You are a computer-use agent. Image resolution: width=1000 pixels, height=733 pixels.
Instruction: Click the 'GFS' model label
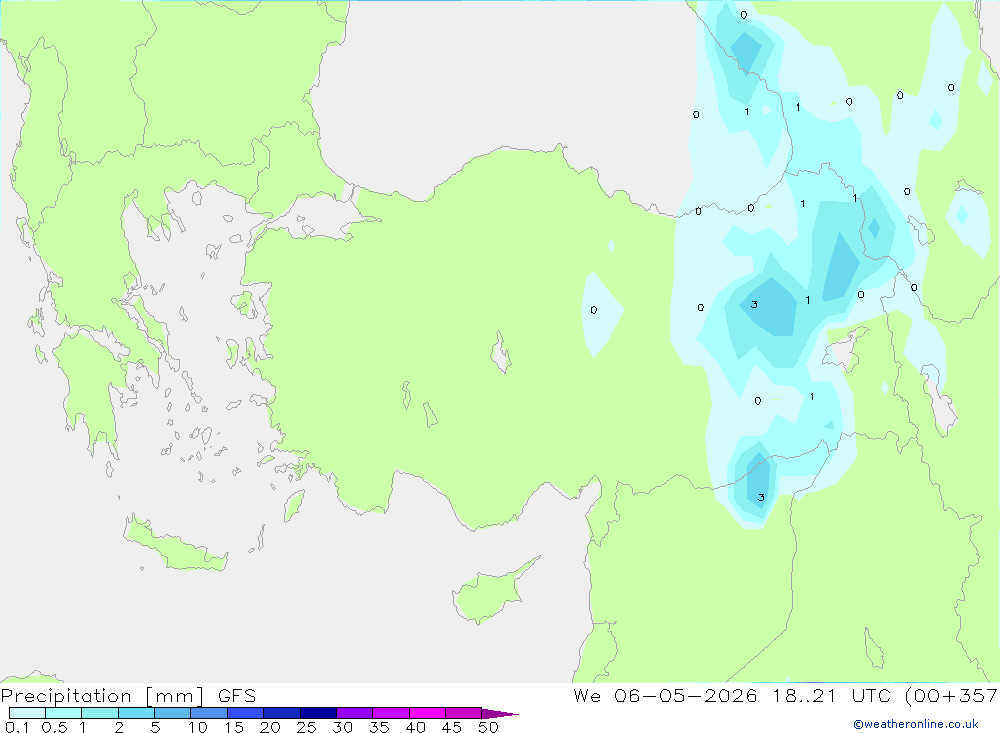pos(237,696)
